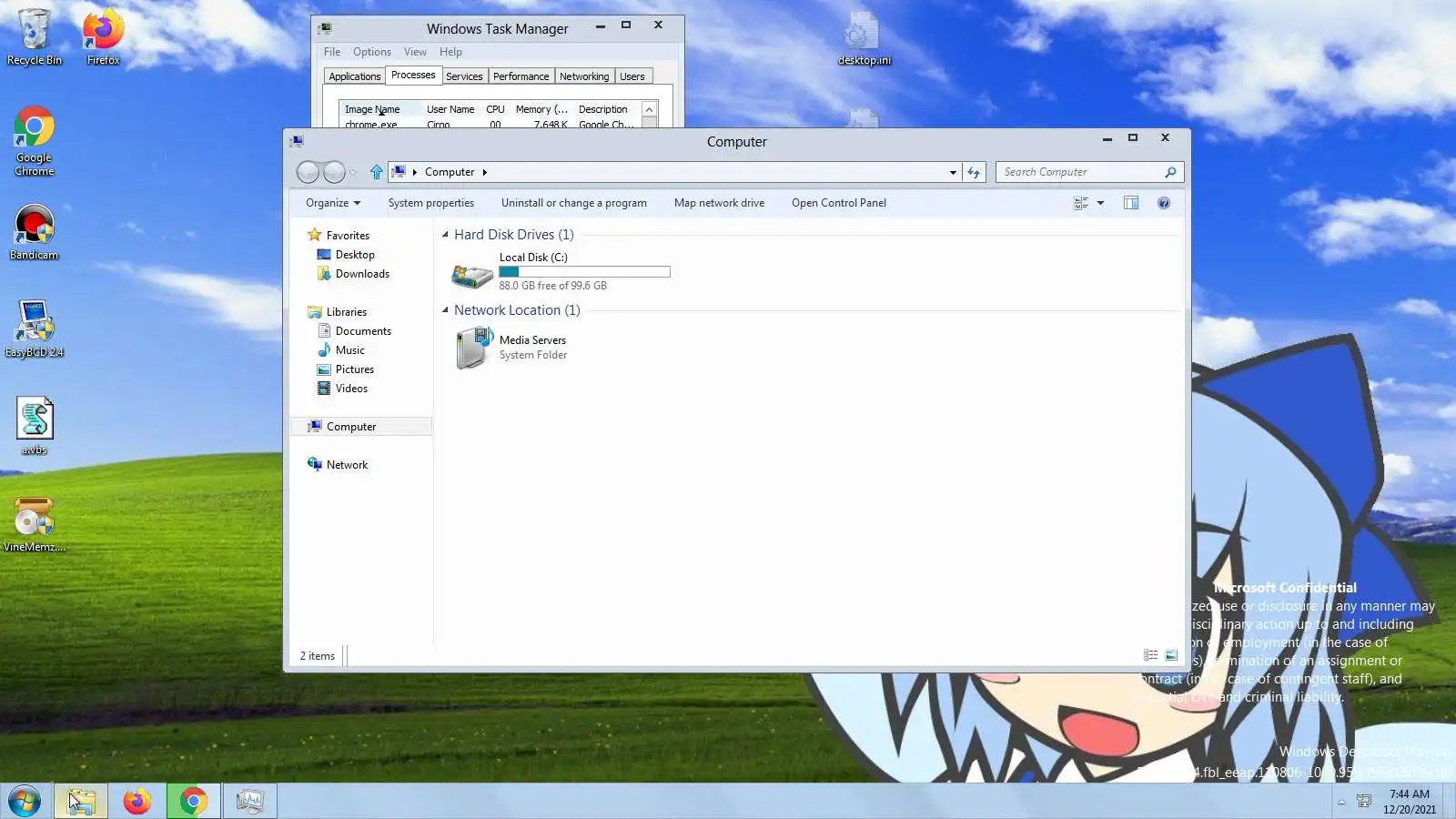Select Network in navigation pane
This screenshot has height=819, width=1456.
point(347,465)
